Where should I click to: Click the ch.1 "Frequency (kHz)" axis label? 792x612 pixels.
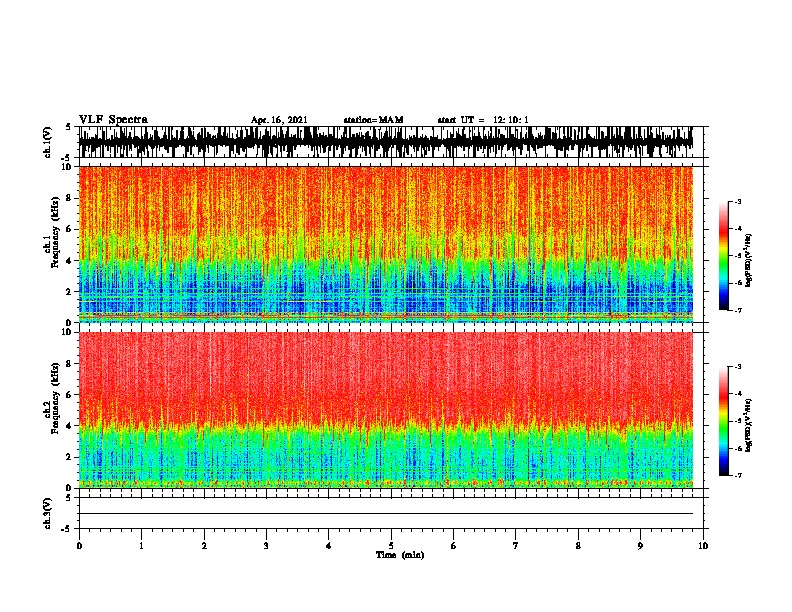click(x=56, y=233)
